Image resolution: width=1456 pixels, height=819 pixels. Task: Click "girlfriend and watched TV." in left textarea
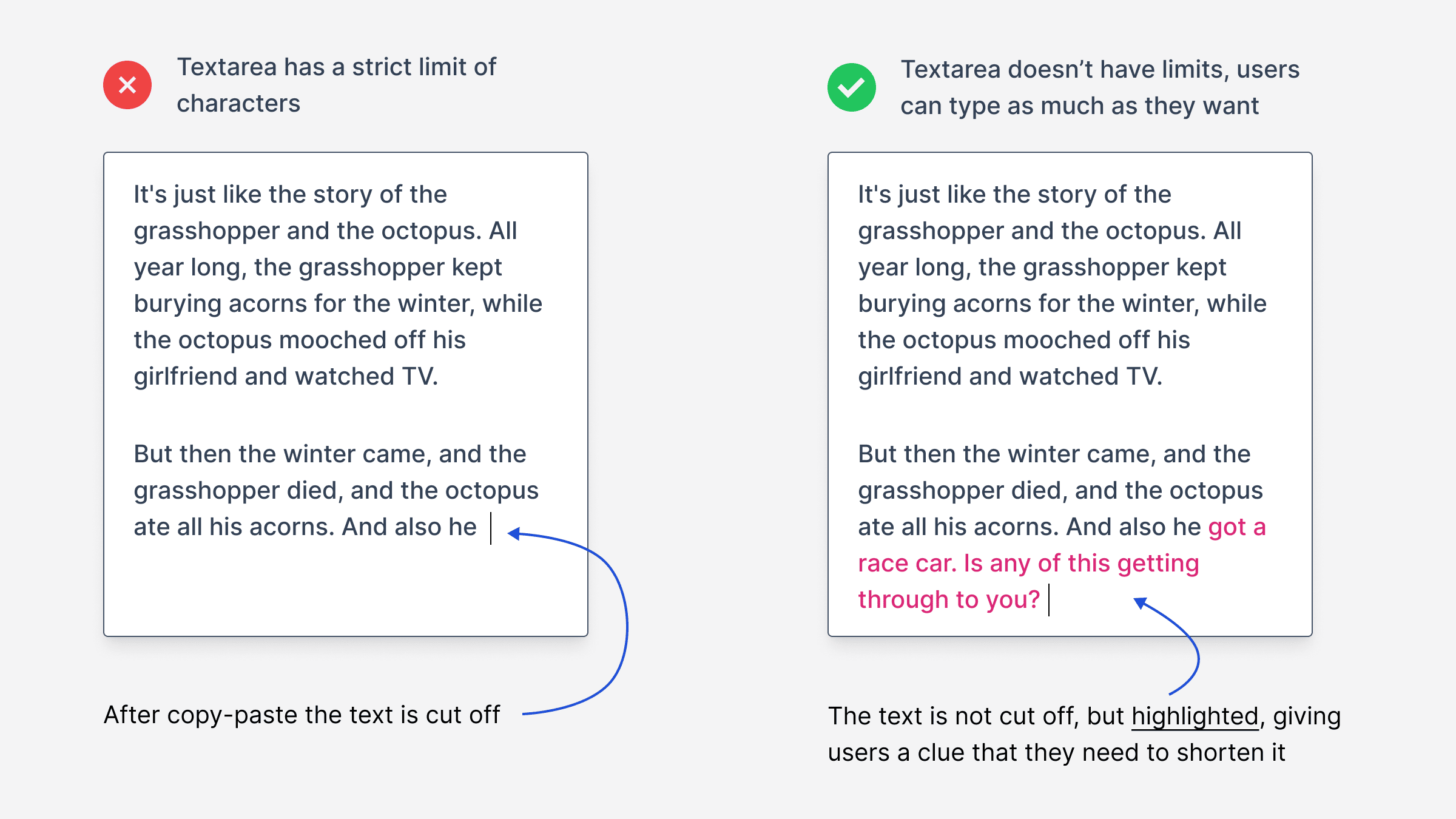pos(286,377)
